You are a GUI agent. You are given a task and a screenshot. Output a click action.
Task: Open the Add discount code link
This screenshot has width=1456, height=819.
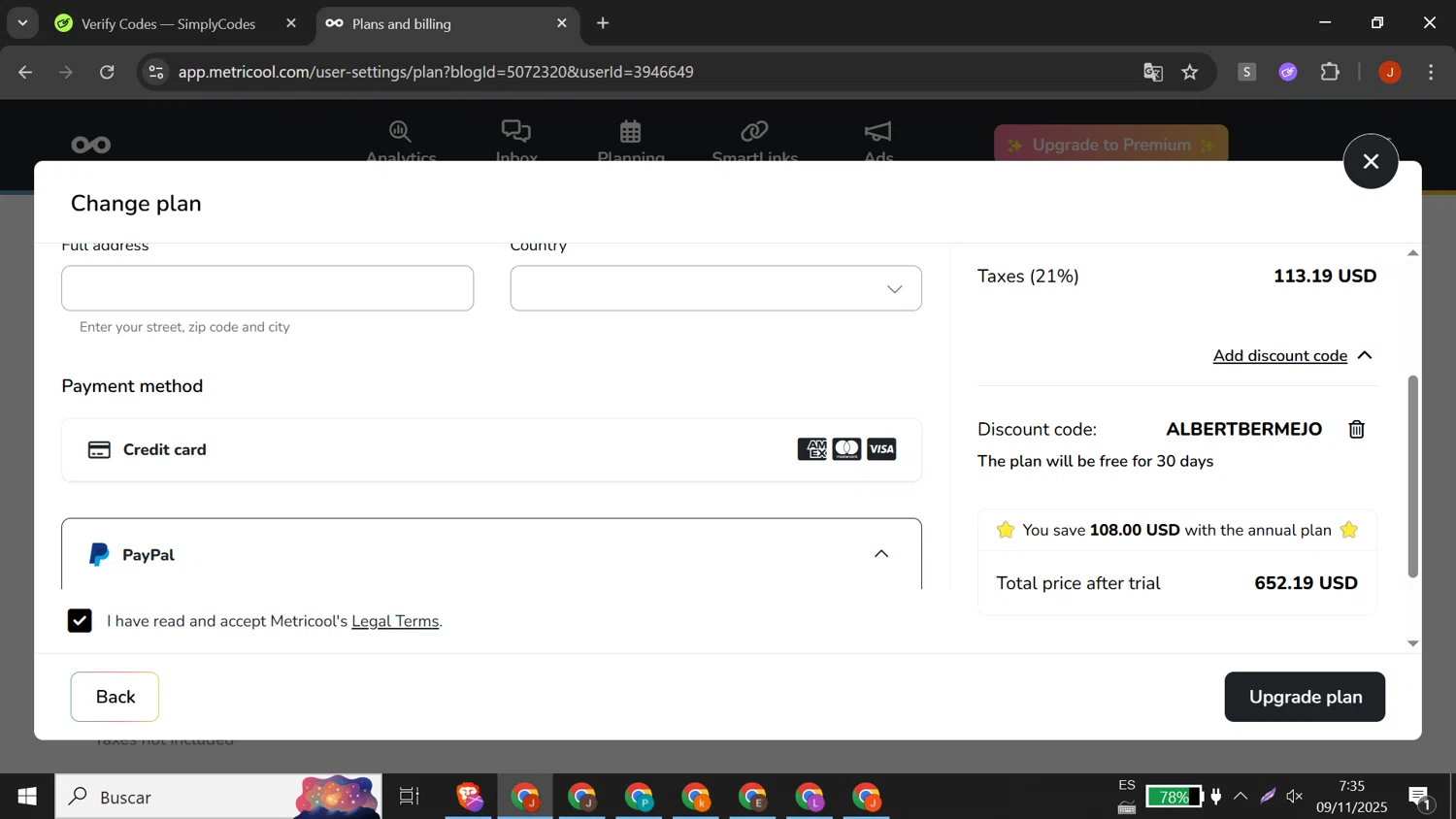click(1279, 356)
